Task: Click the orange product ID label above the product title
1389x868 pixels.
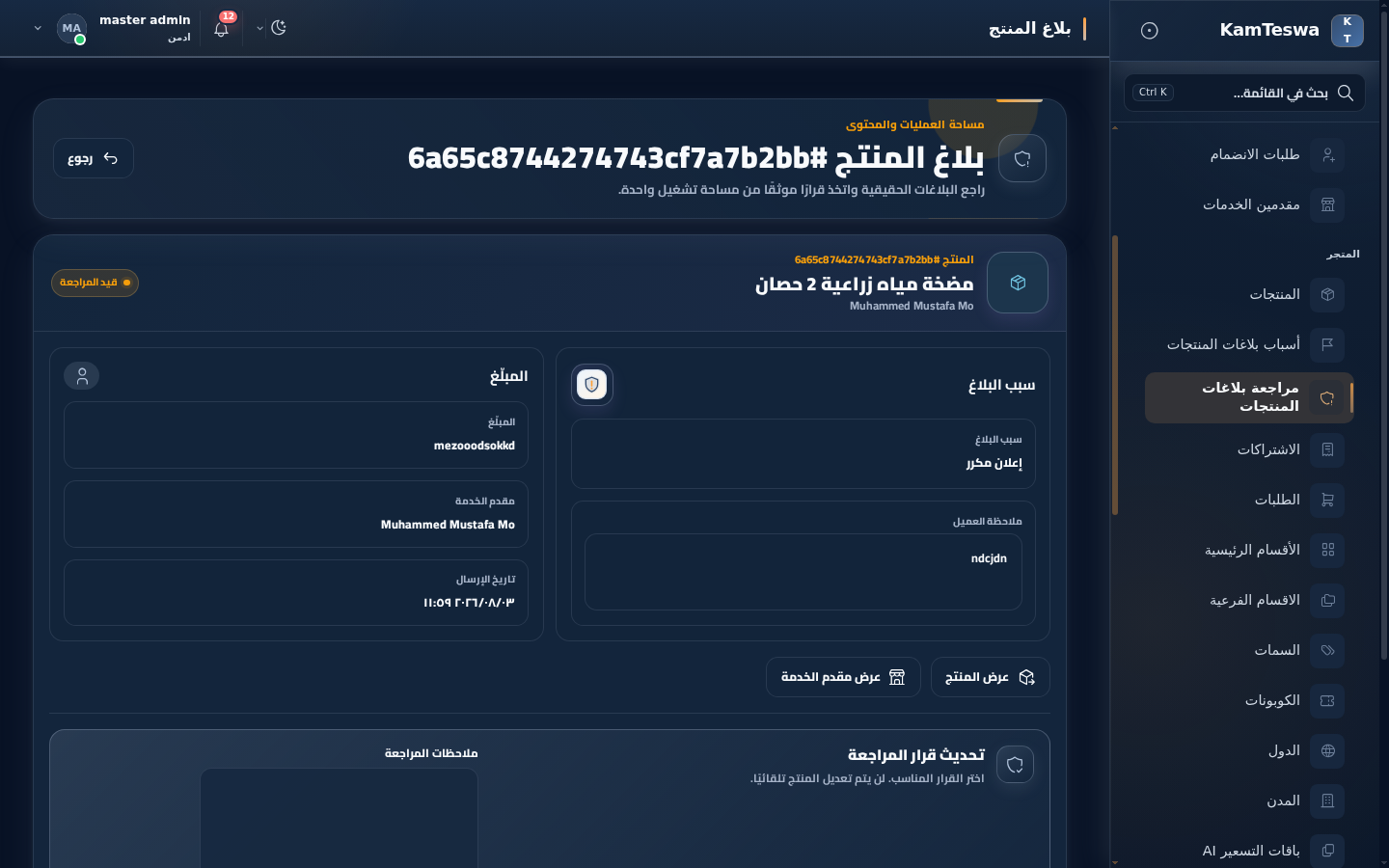Action: (x=884, y=259)
